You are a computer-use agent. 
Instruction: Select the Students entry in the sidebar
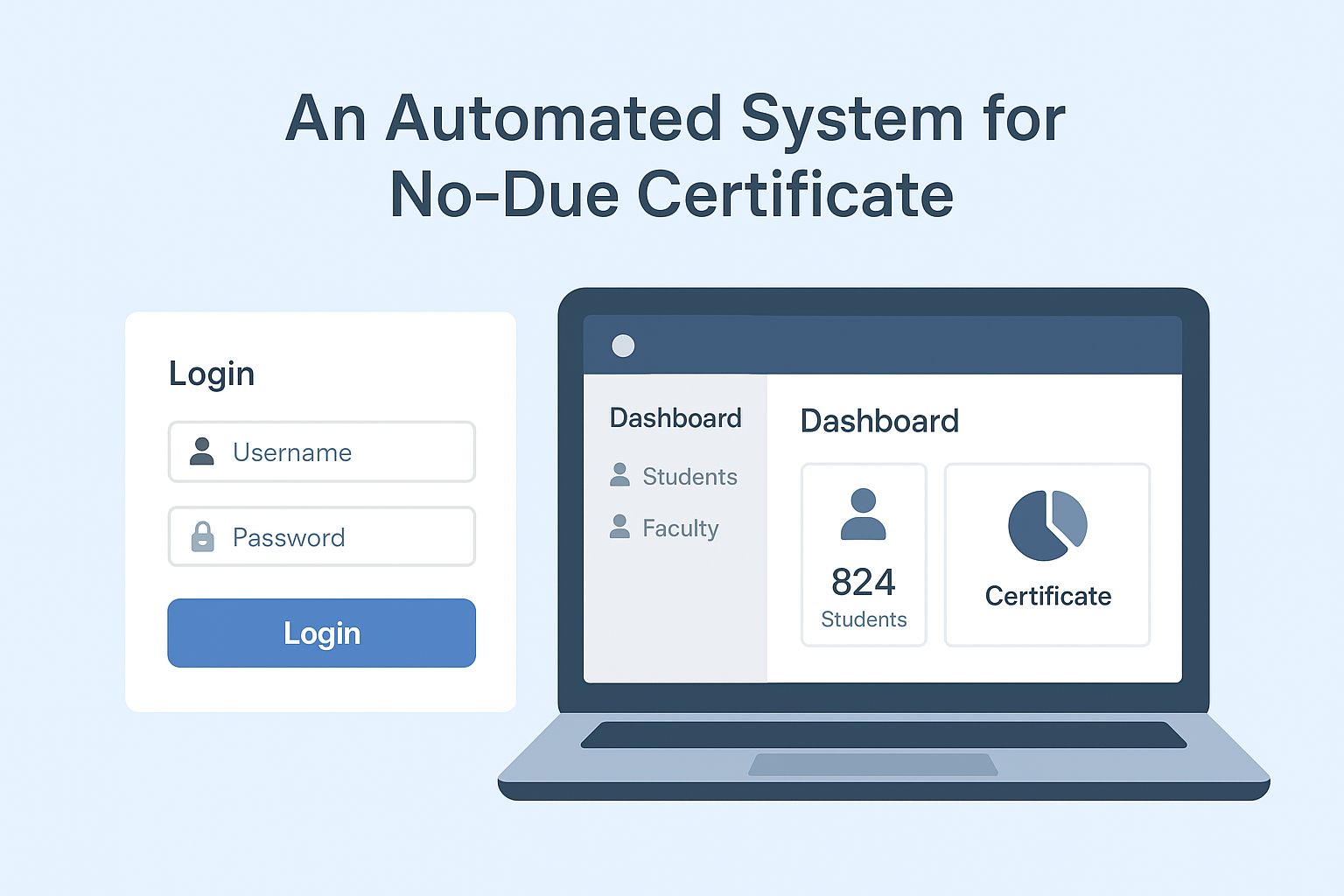(690, 476)
